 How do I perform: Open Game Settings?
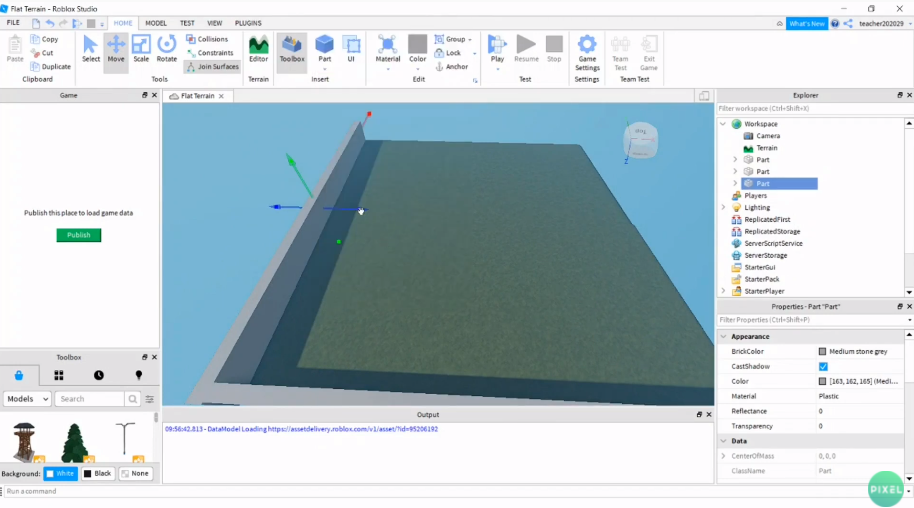587,52
